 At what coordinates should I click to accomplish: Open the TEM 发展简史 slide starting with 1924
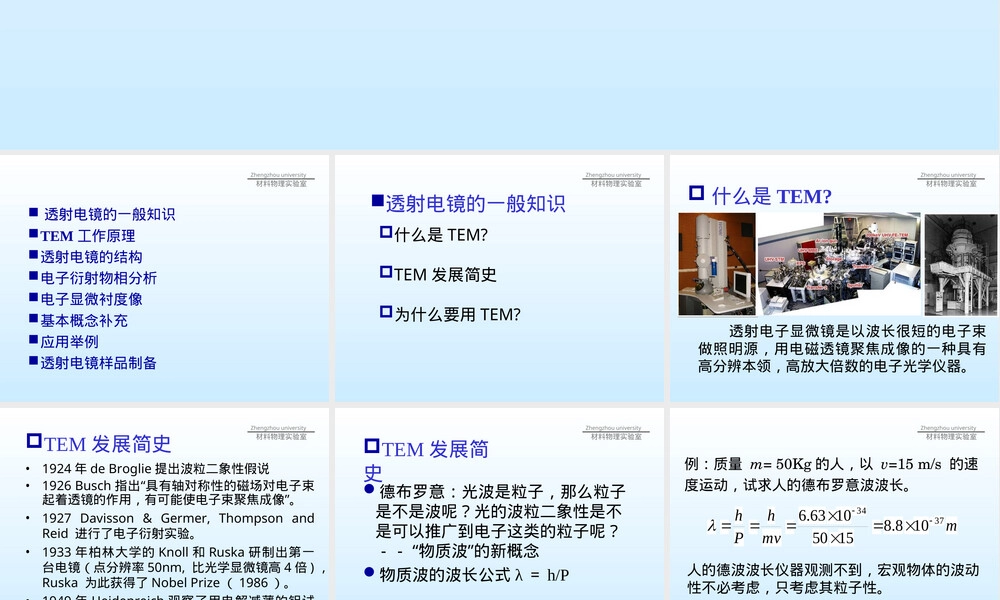point(165,504)
